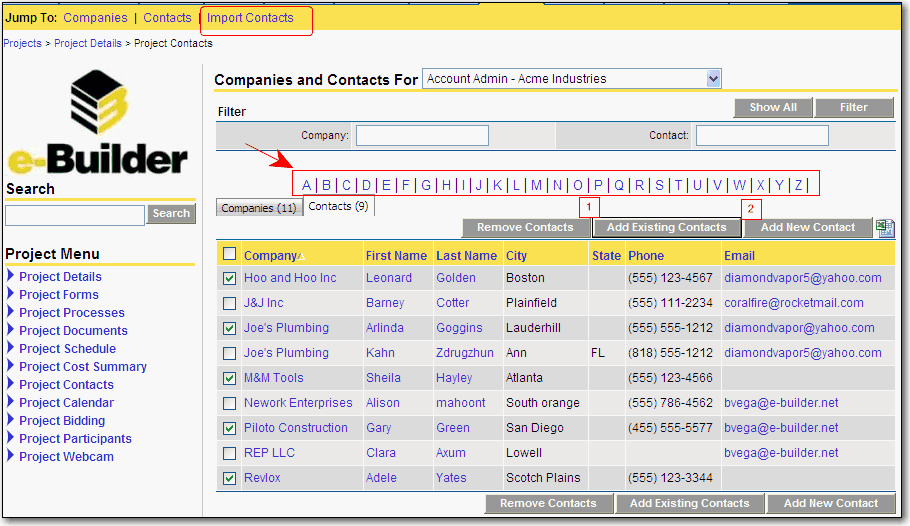Open Project Schedule menu item
Image resolution: width=910 pixels, height=526 pixels.
coord(67,348)
